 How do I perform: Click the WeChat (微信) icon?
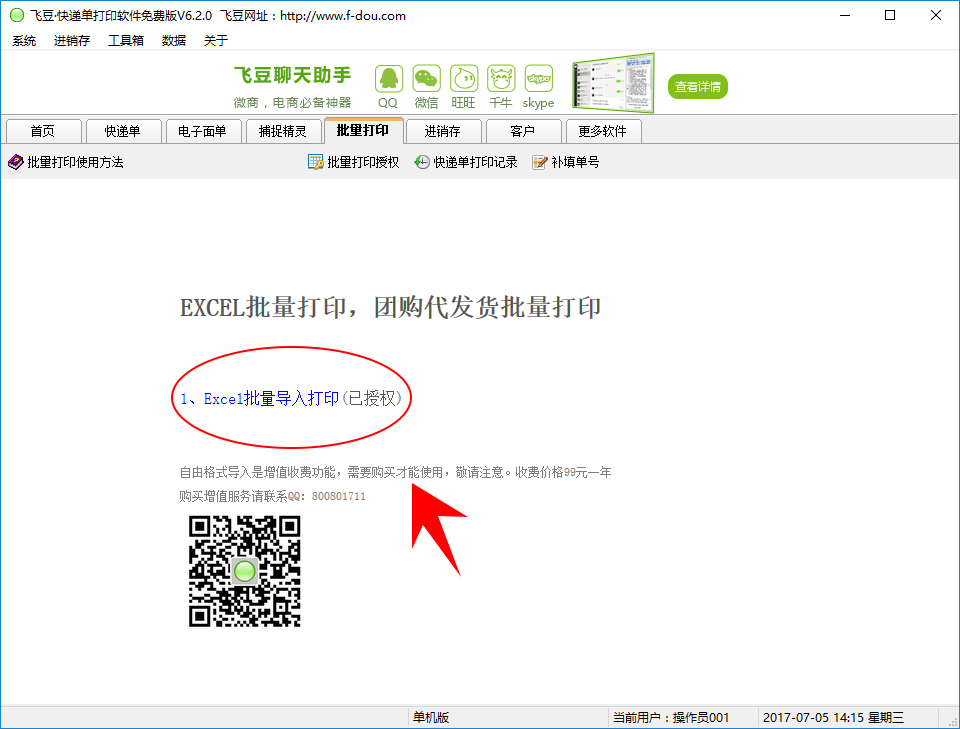pyautogui.click(x=427, y=79)
